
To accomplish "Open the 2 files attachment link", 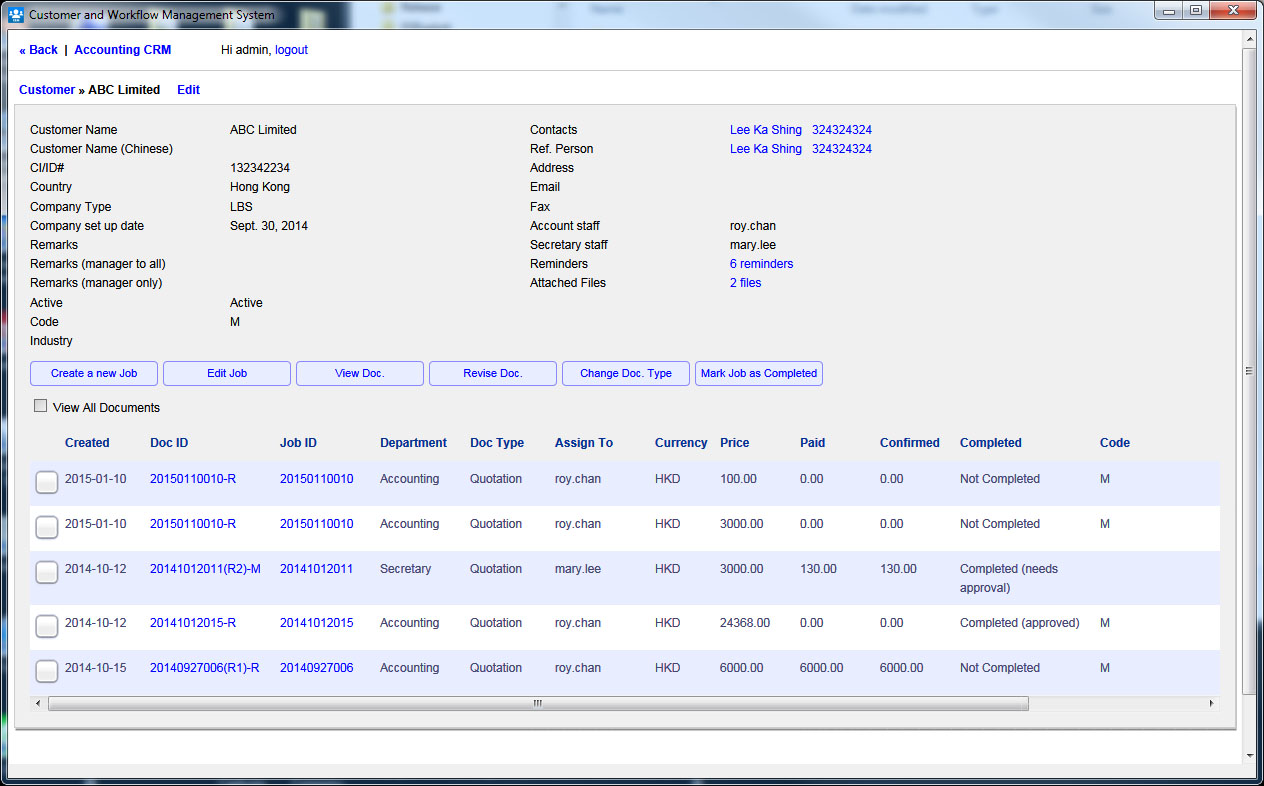I will (746, 283).
